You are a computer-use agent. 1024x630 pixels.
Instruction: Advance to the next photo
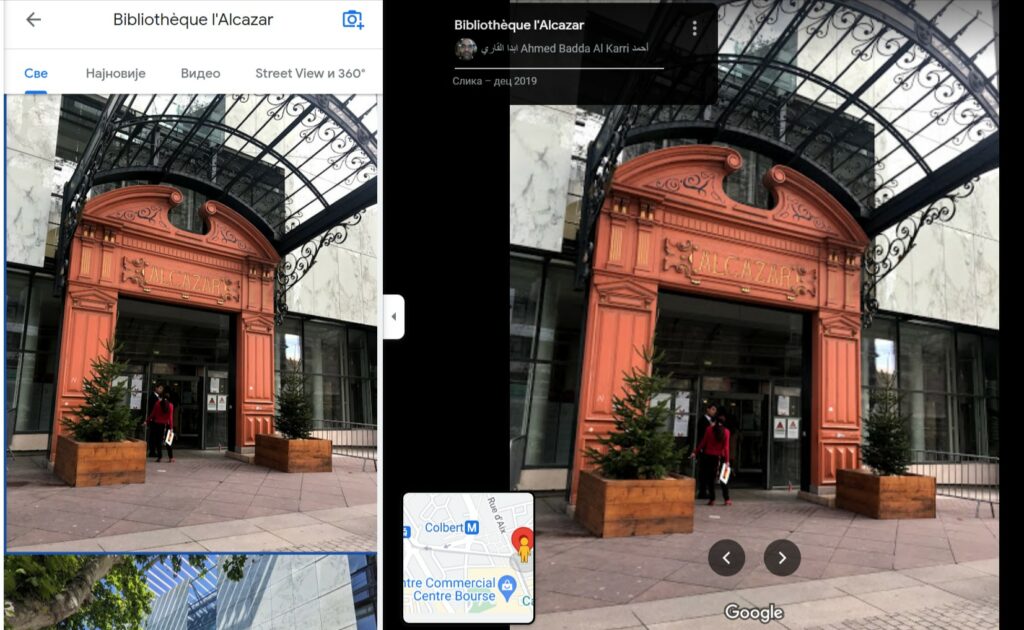(782, 558)
